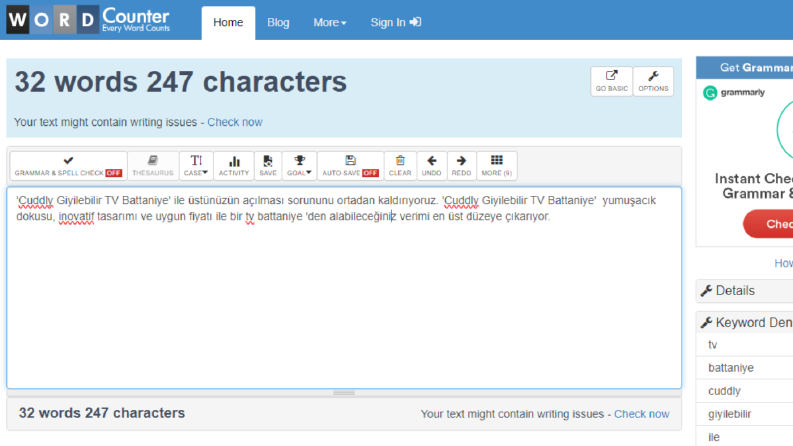Switch to Go Basic view
The image size is (793, 446).
pyautogui.click(x=611, y=81)
